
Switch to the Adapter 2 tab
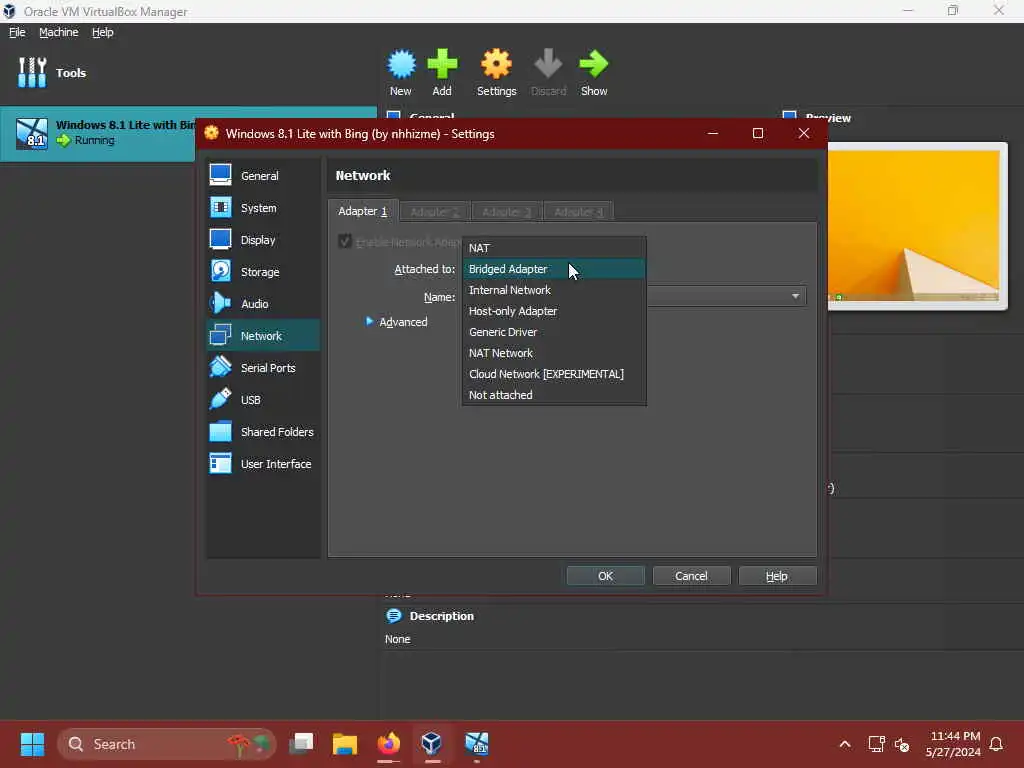pos(434,212)
